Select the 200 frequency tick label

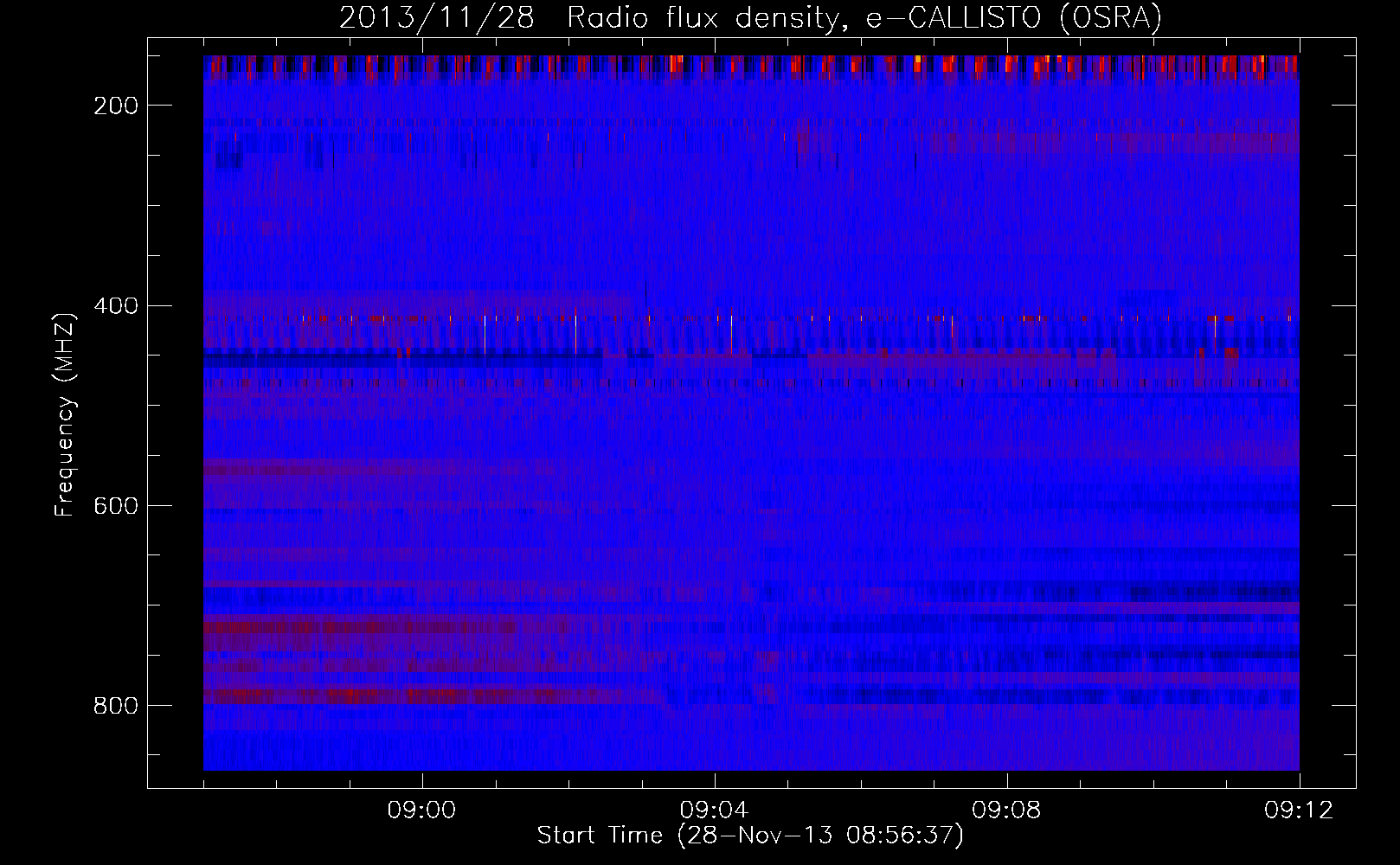pyautogui.click(x=116, y=106)
